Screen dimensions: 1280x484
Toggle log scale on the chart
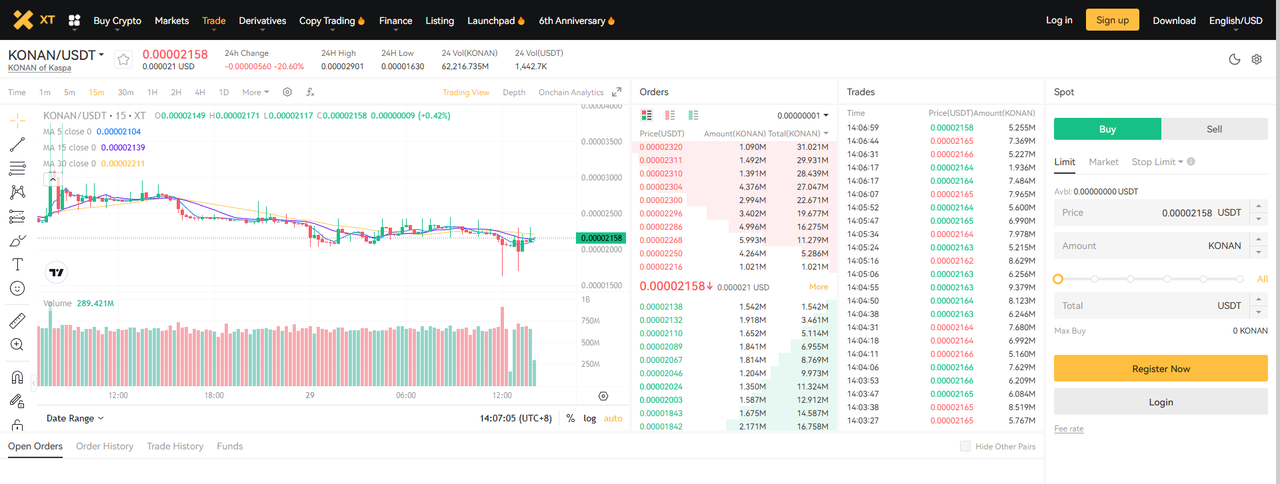[590, 418]
